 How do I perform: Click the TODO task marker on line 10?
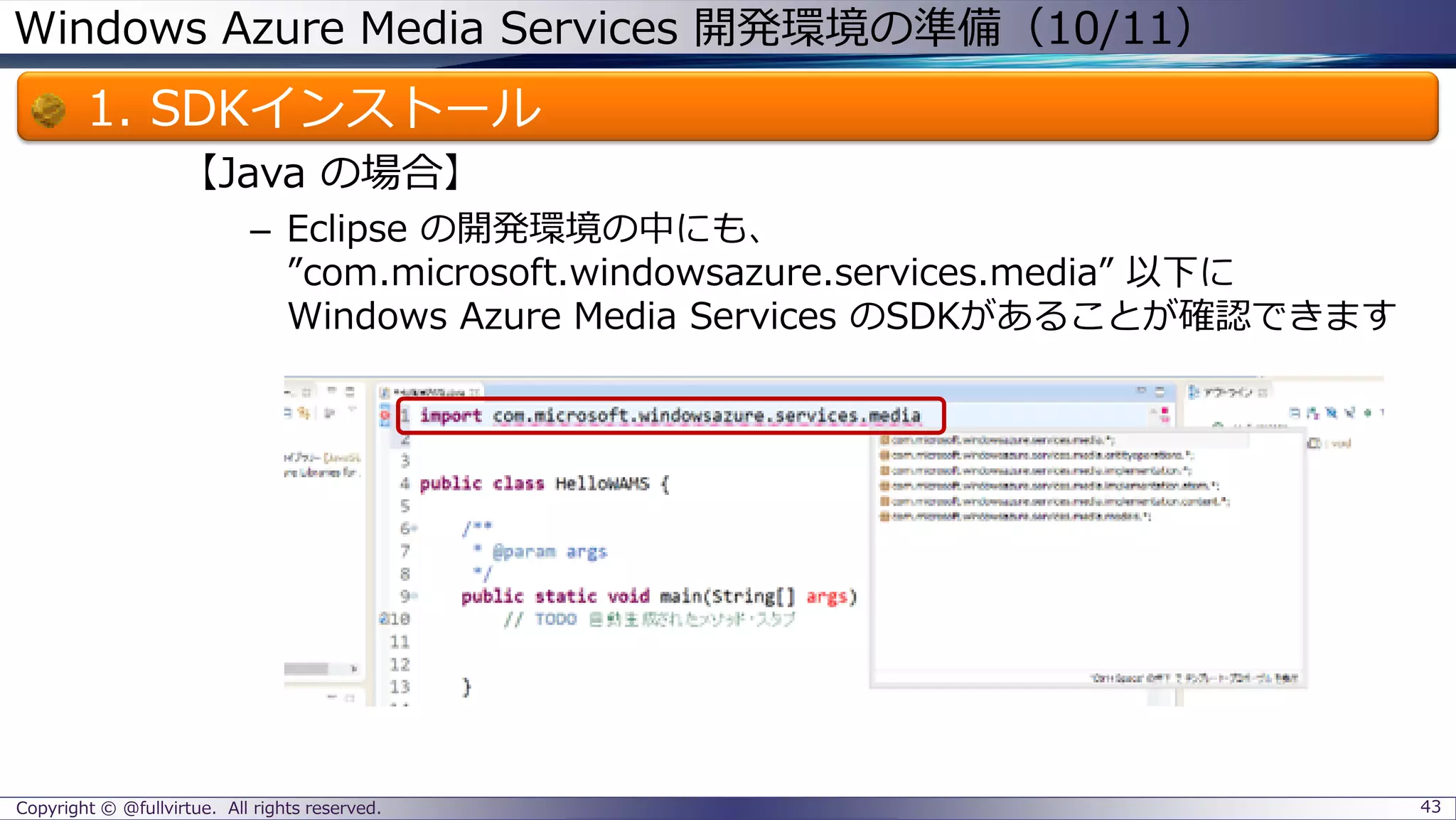pyautogui.click(x=383, y=619)
